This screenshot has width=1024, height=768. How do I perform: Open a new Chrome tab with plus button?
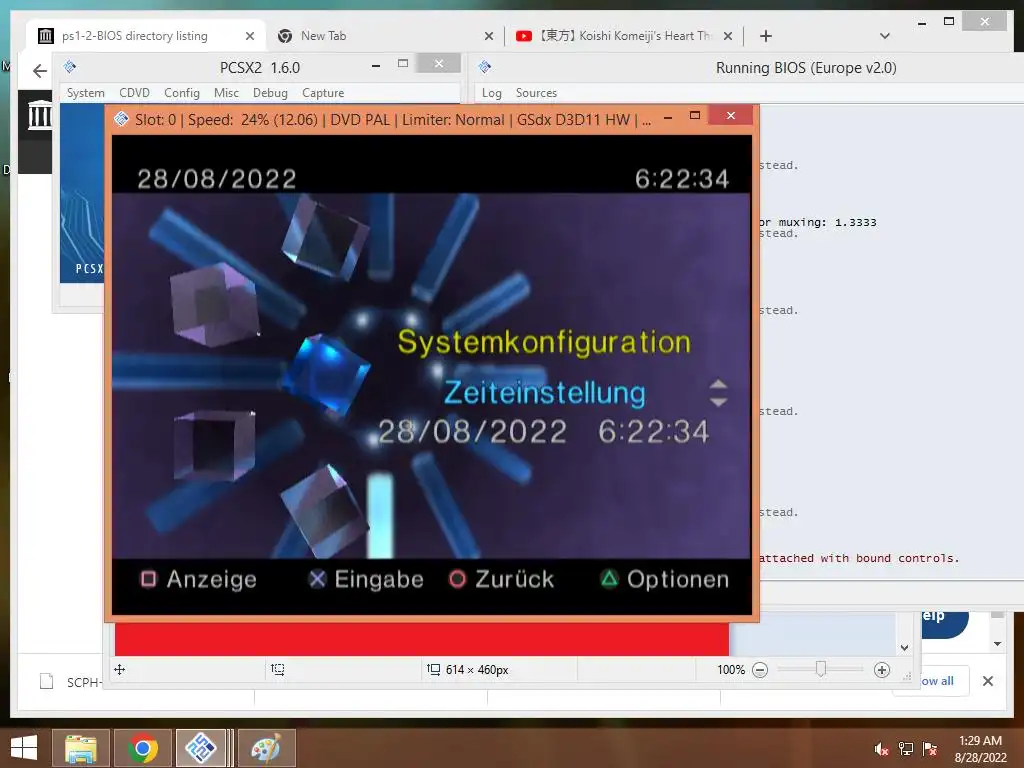point(766,36)
